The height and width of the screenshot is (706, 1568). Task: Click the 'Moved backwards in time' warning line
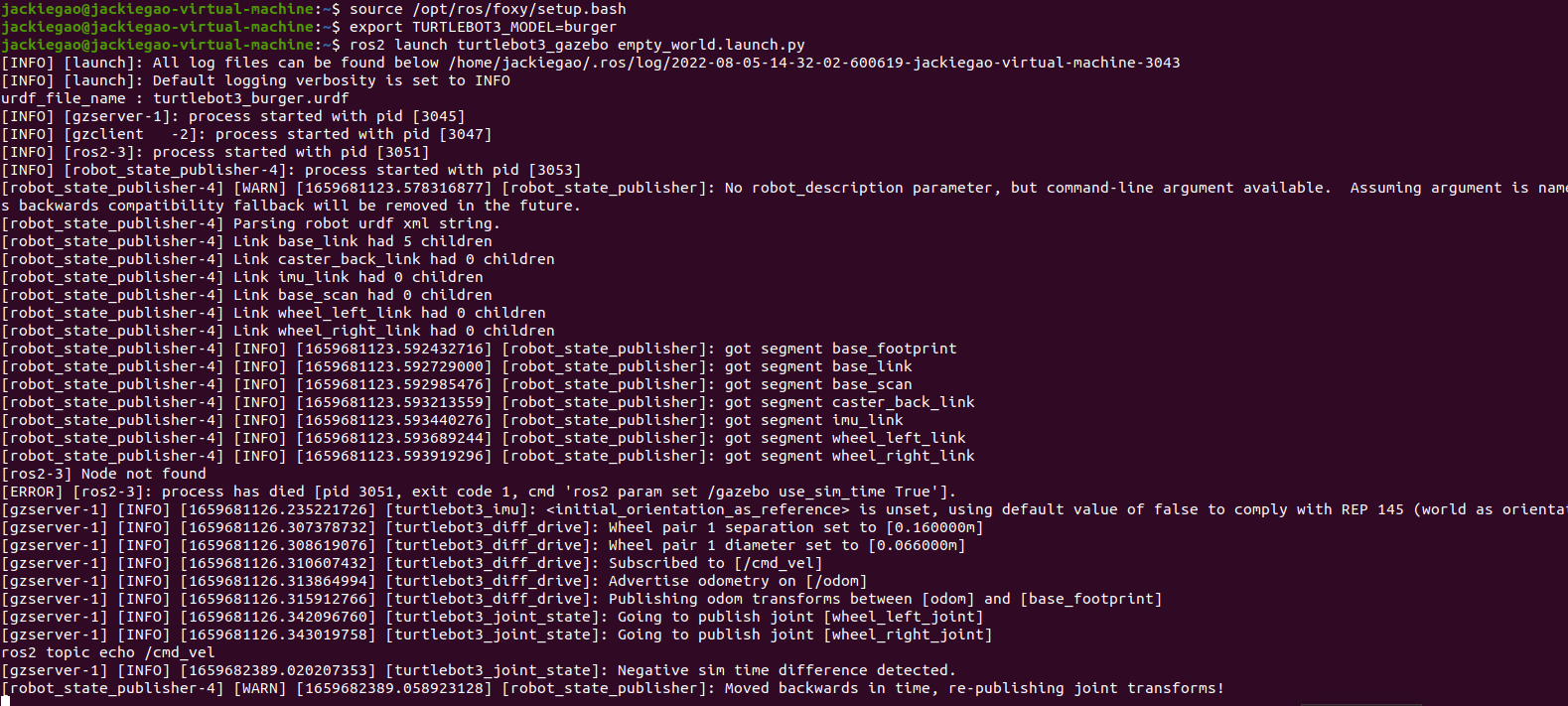(614, 688)
